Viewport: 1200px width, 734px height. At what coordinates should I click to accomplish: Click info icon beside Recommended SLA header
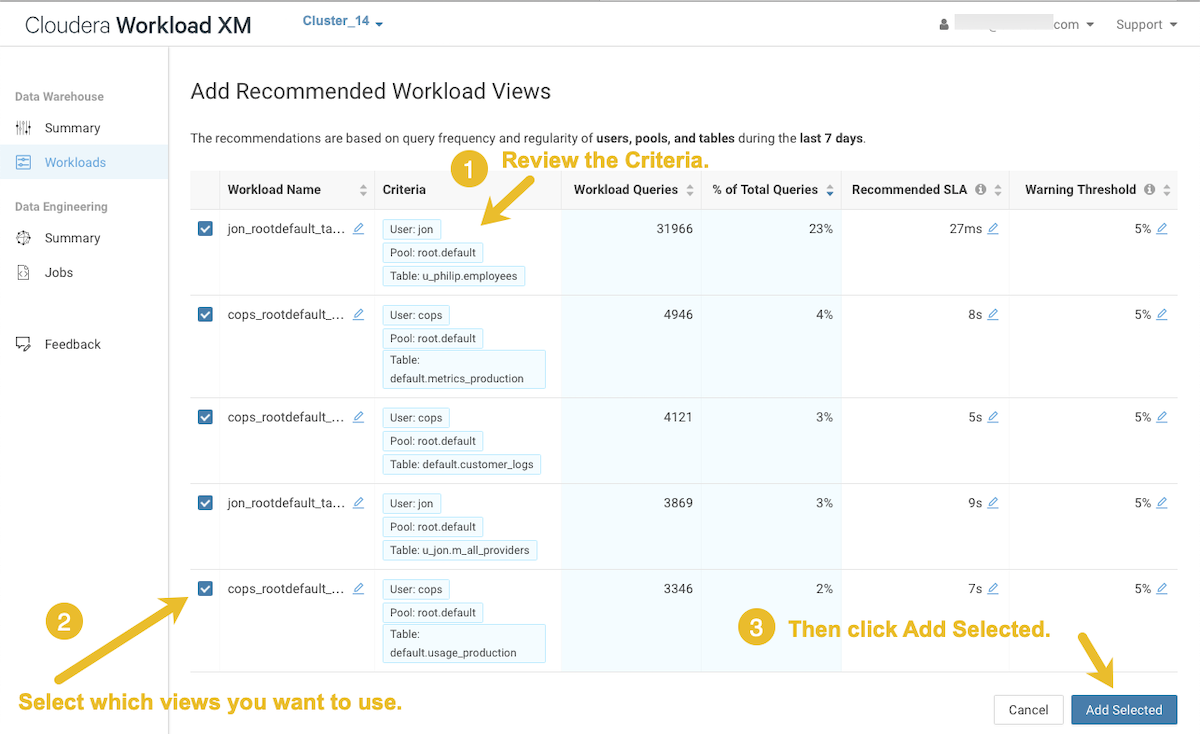pyautogui.click(x=981, y=190)
